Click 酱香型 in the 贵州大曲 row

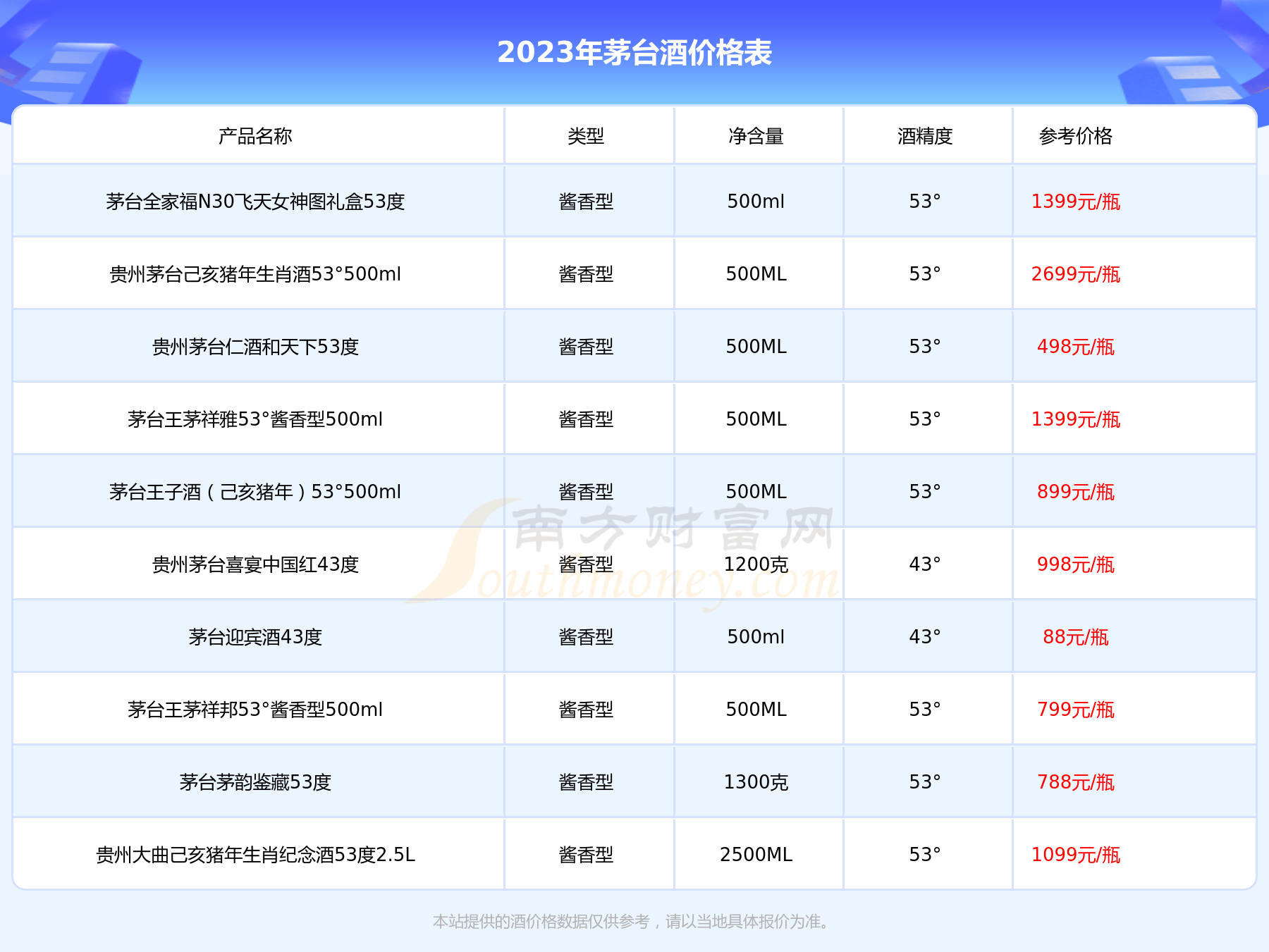tap(586, 855)
